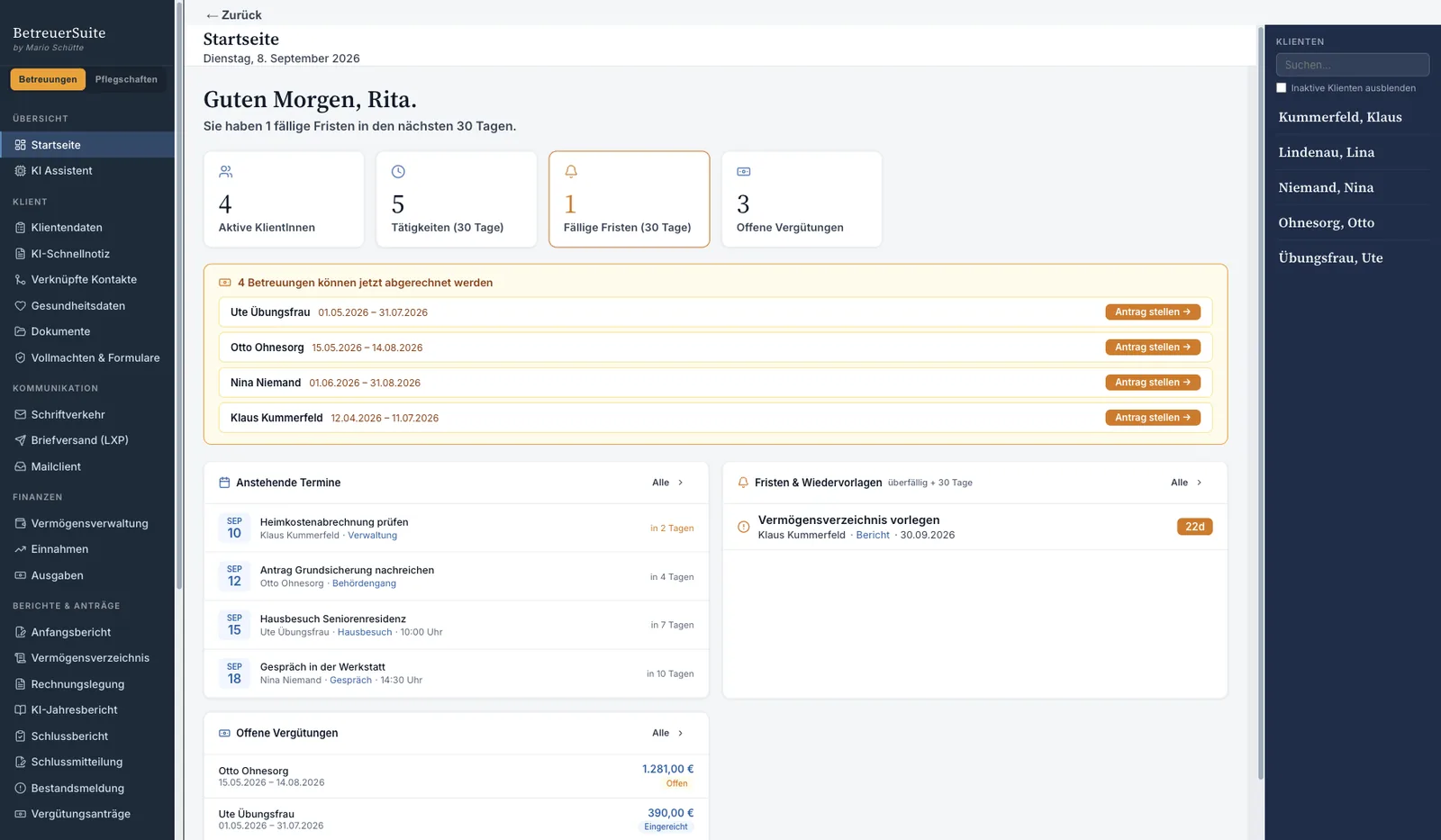Click the Schriftverkehr envelope icon

[20, 415]
